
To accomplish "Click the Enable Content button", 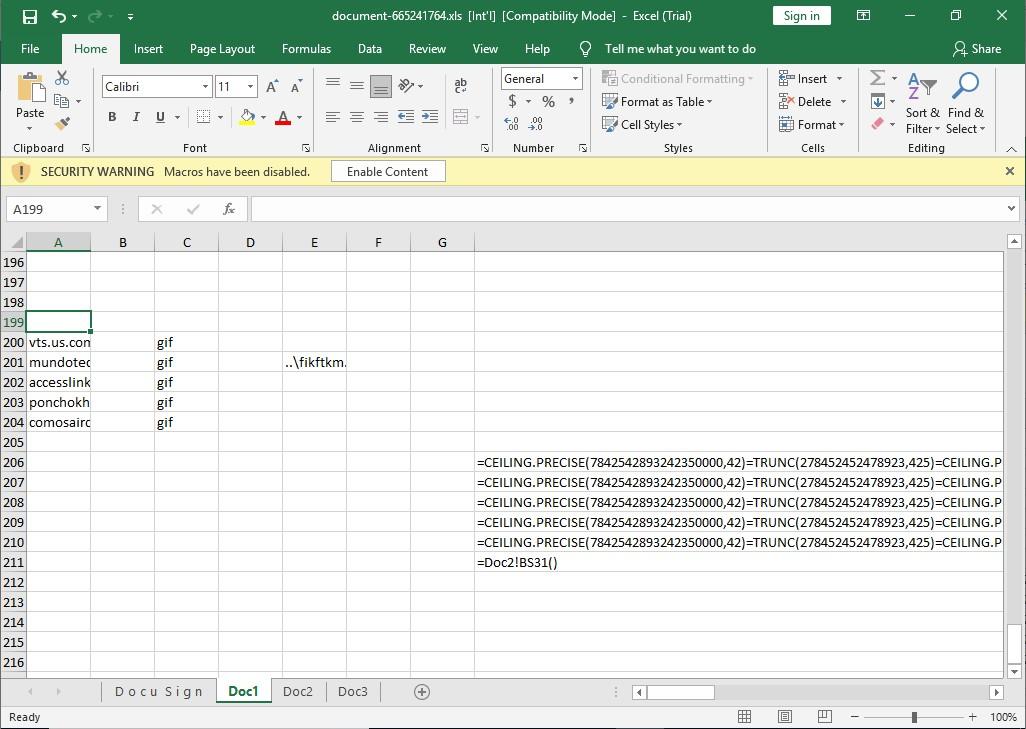I will 387,172.
